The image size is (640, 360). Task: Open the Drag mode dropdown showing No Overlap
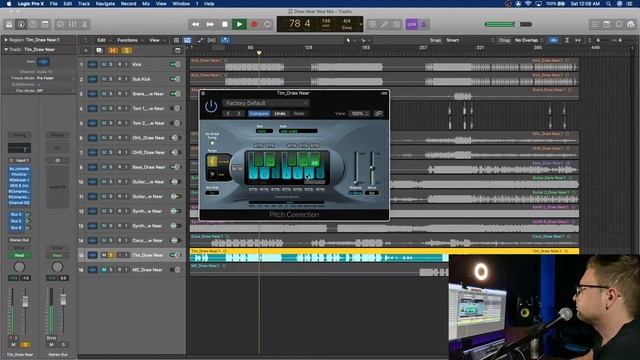pos(529,40)
